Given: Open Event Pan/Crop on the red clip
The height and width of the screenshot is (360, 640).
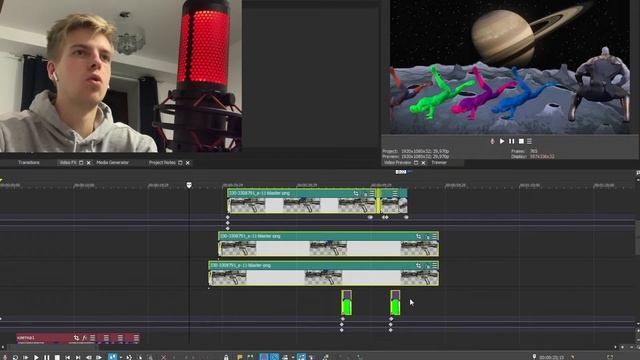Looking at the screenshot, I should pos(76,338).
